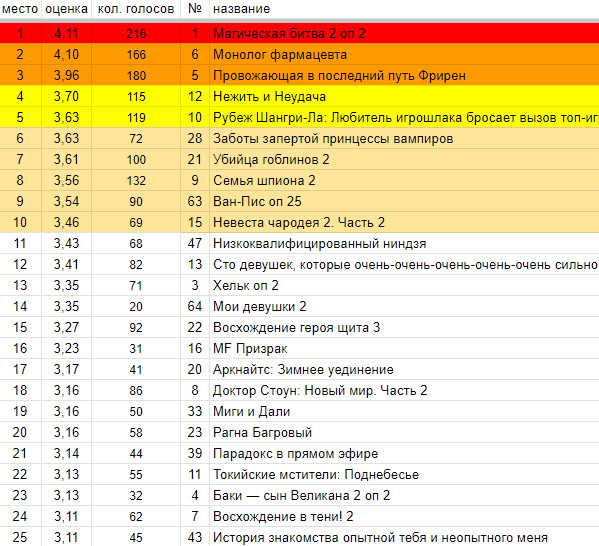
Task: Click the "Монолог фармацевта" title cell
Action: point(404,54)
